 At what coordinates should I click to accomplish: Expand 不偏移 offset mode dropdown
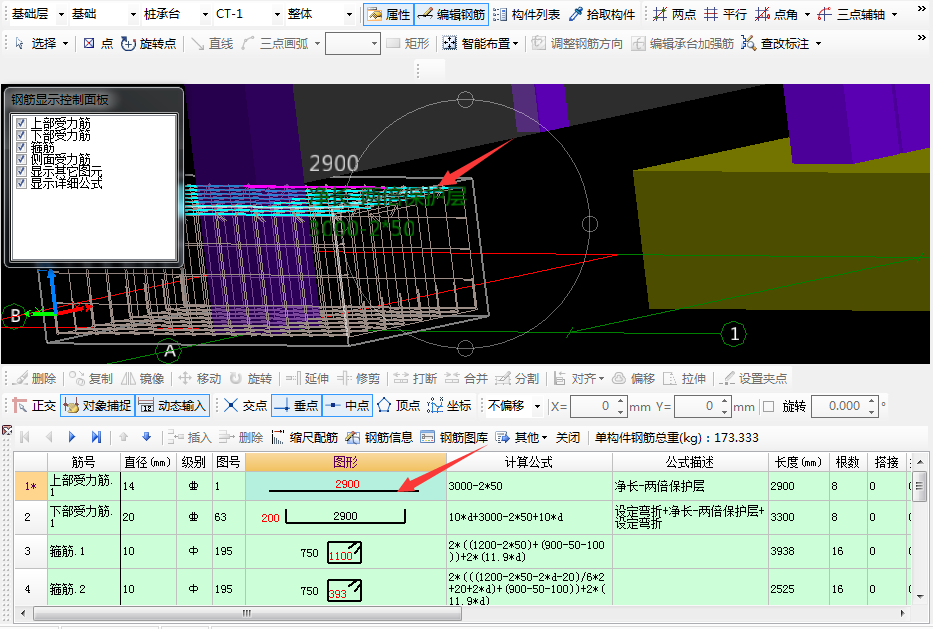pyautogui.click(x=537, y=406)
